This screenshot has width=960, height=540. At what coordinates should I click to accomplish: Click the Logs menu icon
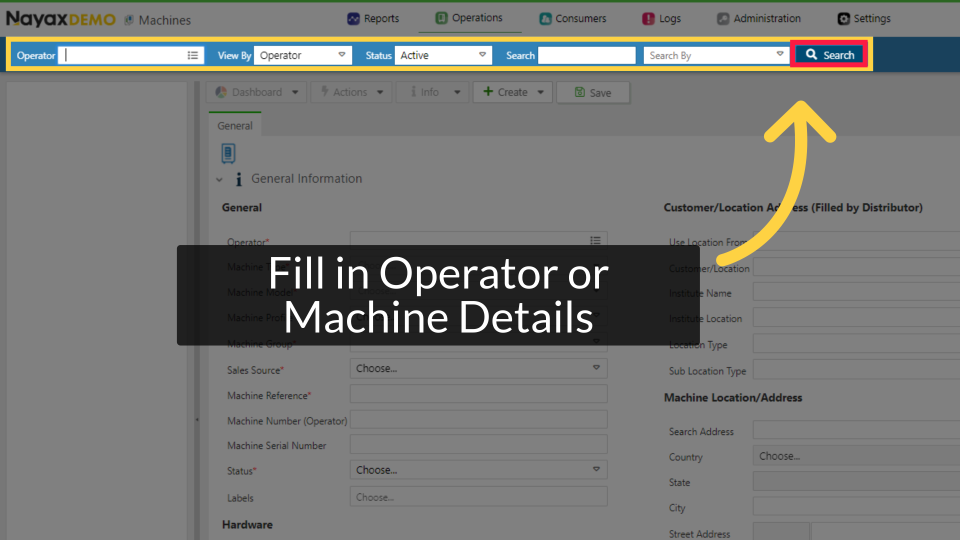(648, 18)
